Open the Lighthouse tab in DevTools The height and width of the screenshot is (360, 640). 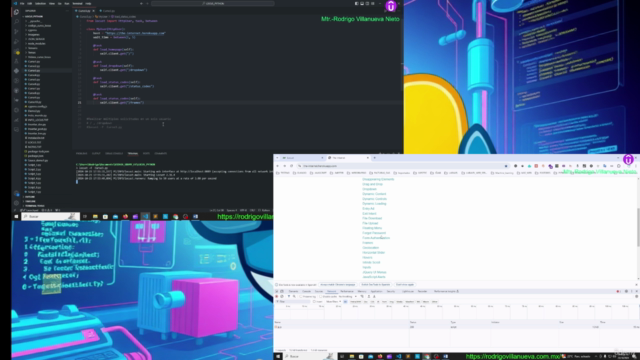(x=407, y=291)
